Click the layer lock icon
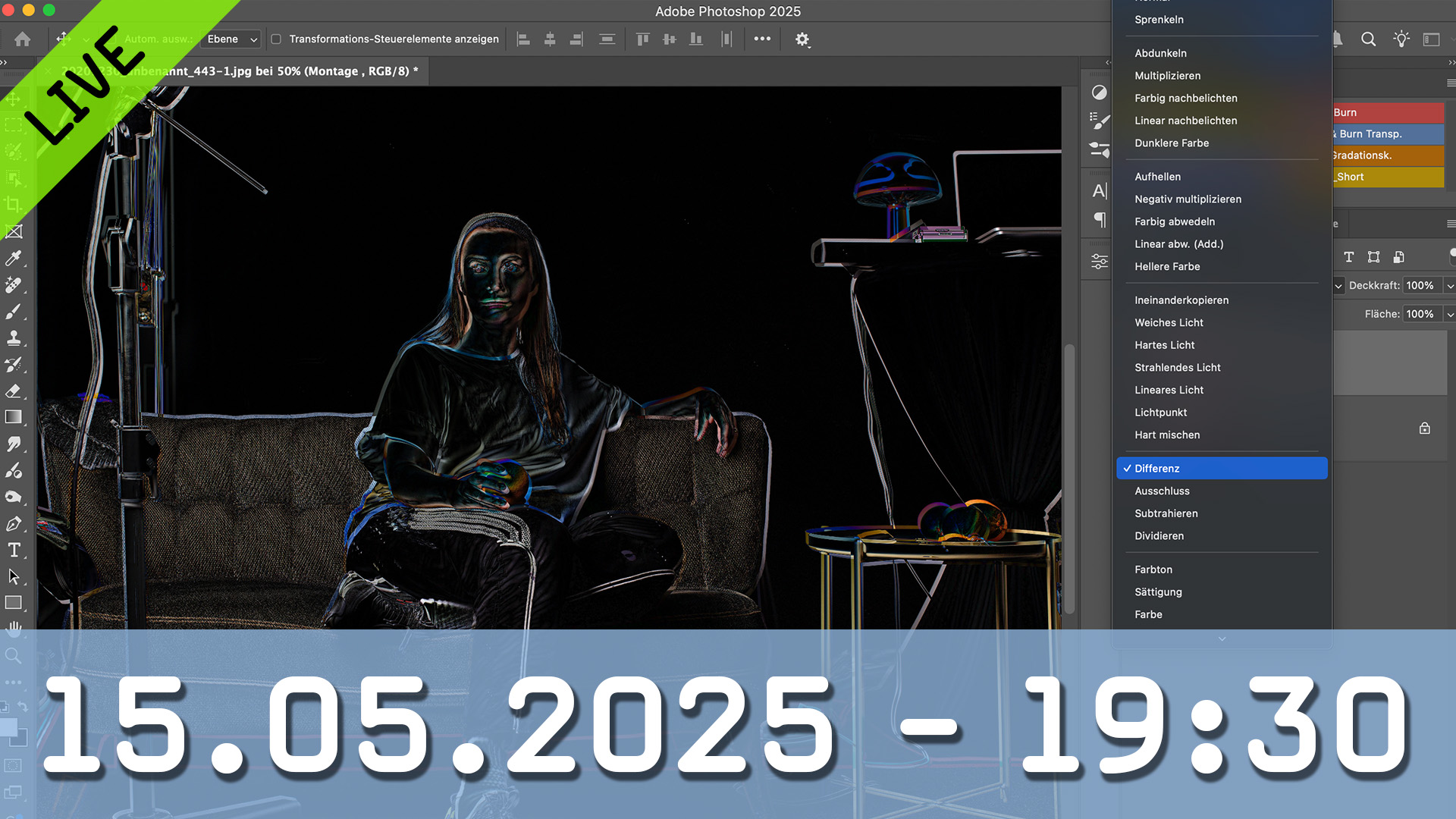 tap(1425, 428)
